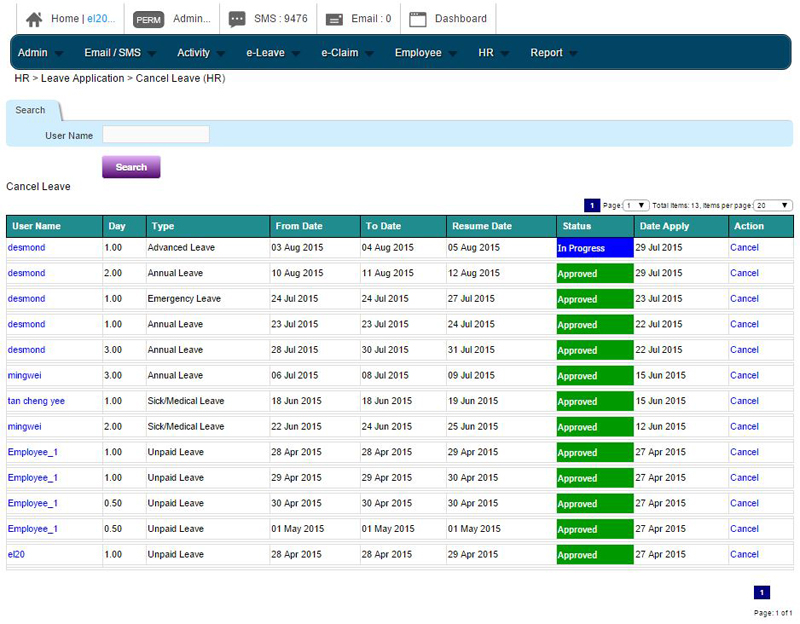Click the el20 link beside Home
Screen dimensions: 800x624
101,19
